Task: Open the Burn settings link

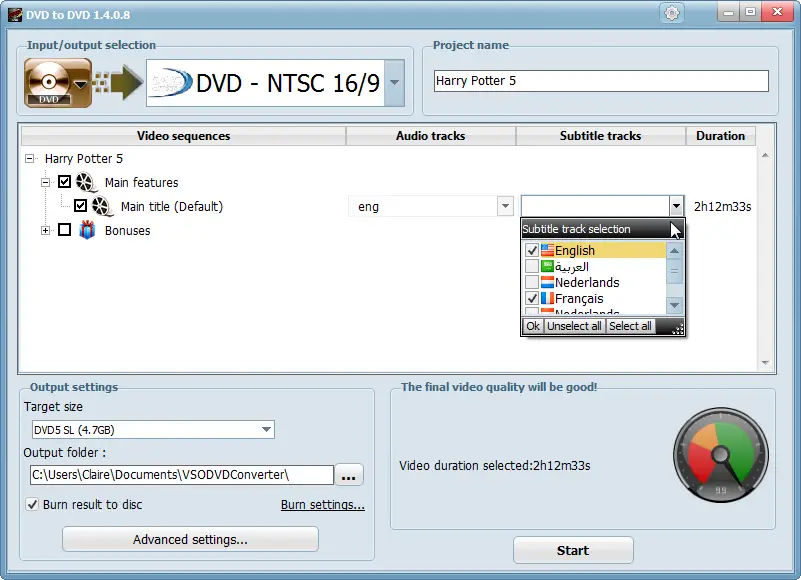Action: point(323,504)
